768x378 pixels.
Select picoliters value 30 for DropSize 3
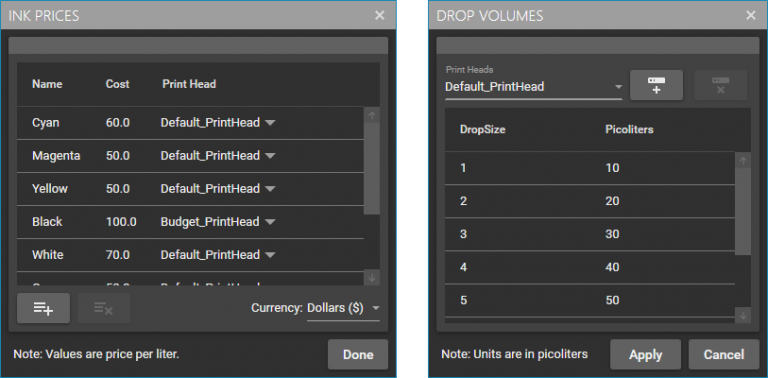(x=612, y=234)
